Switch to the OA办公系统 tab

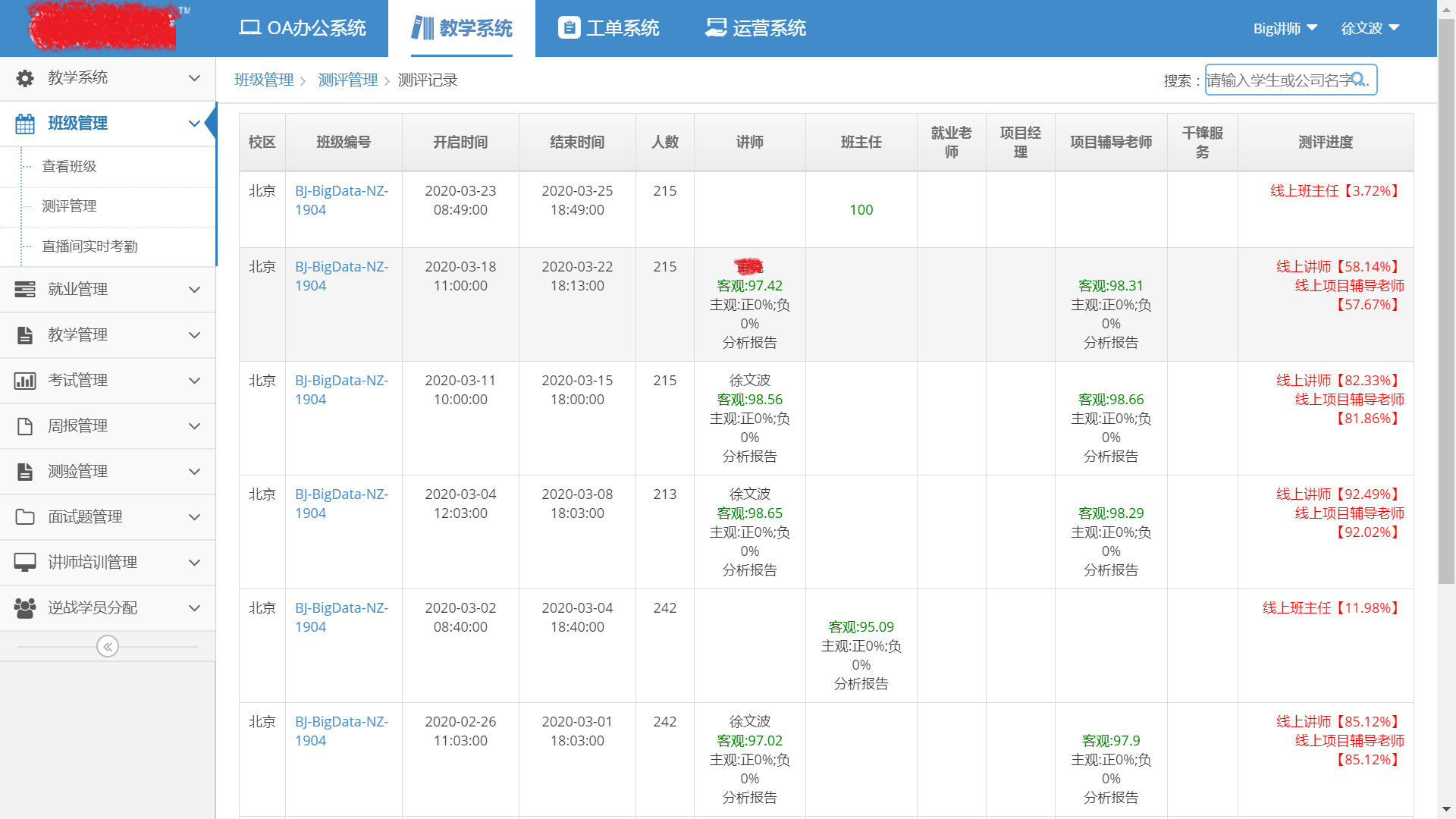tap(303, 28)
